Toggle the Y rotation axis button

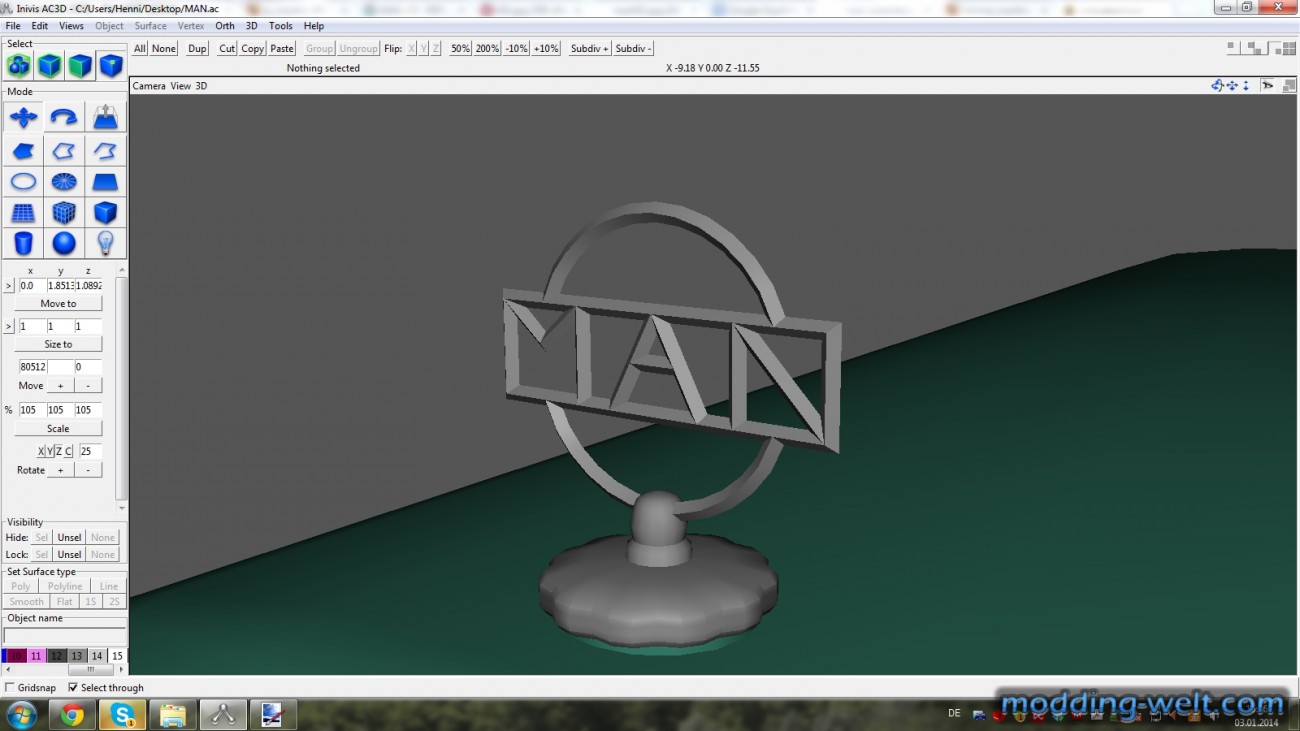(50, 451)
